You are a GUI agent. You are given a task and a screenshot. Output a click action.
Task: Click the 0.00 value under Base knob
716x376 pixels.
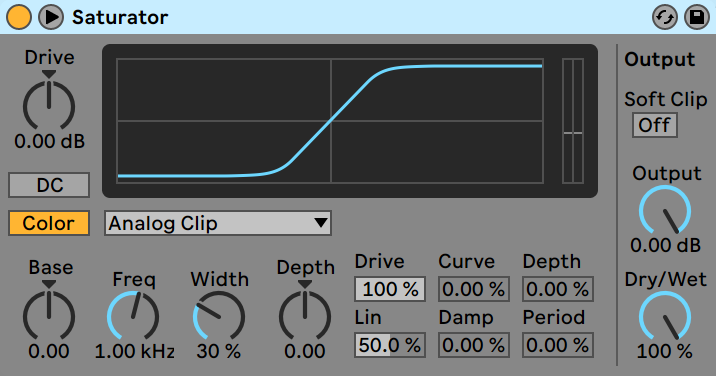tap(49, 351)
